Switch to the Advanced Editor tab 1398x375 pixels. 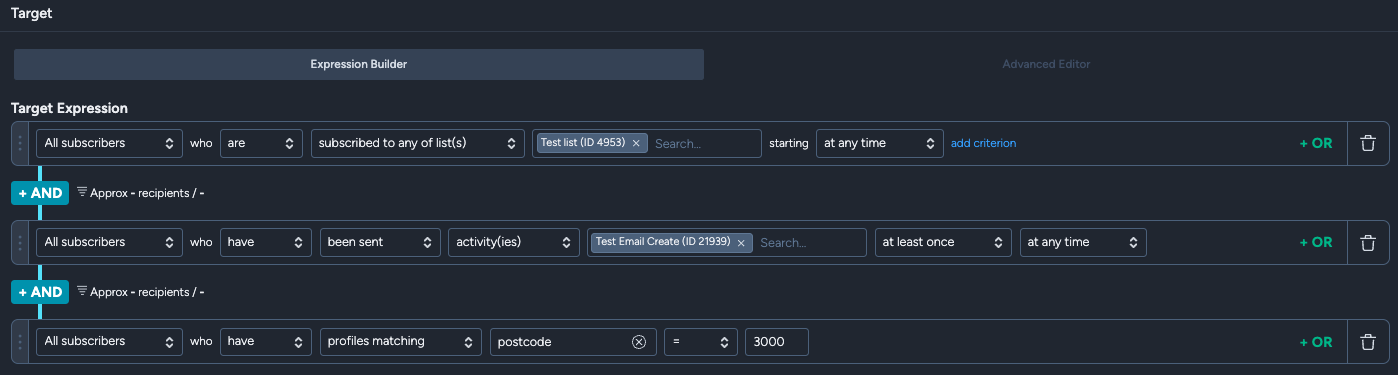(x=1046, y=64)
